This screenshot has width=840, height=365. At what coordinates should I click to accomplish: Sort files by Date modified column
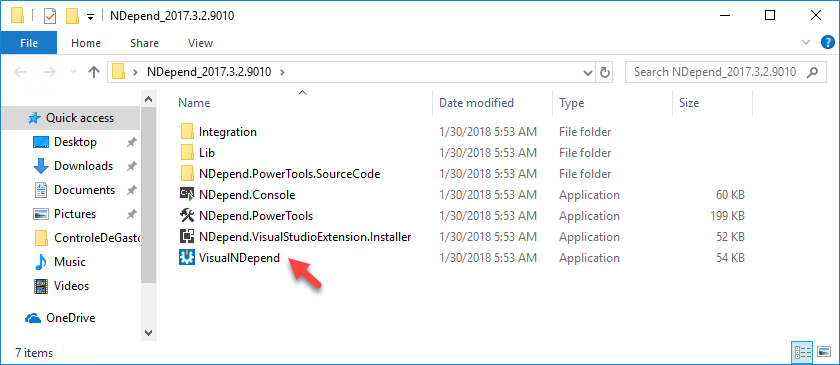point(476,102)
